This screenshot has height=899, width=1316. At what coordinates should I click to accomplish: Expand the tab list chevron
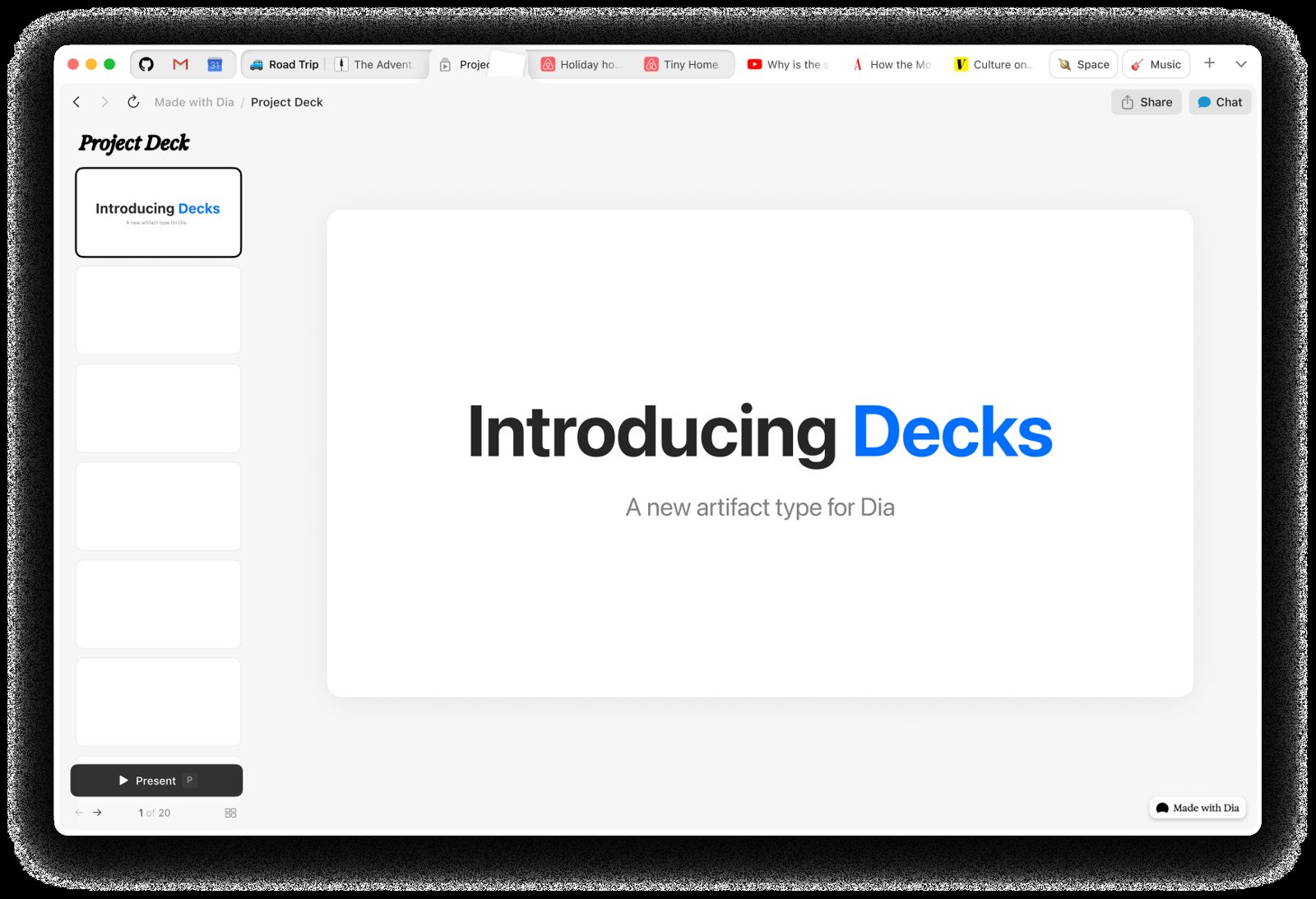(x=1241, y=64)
